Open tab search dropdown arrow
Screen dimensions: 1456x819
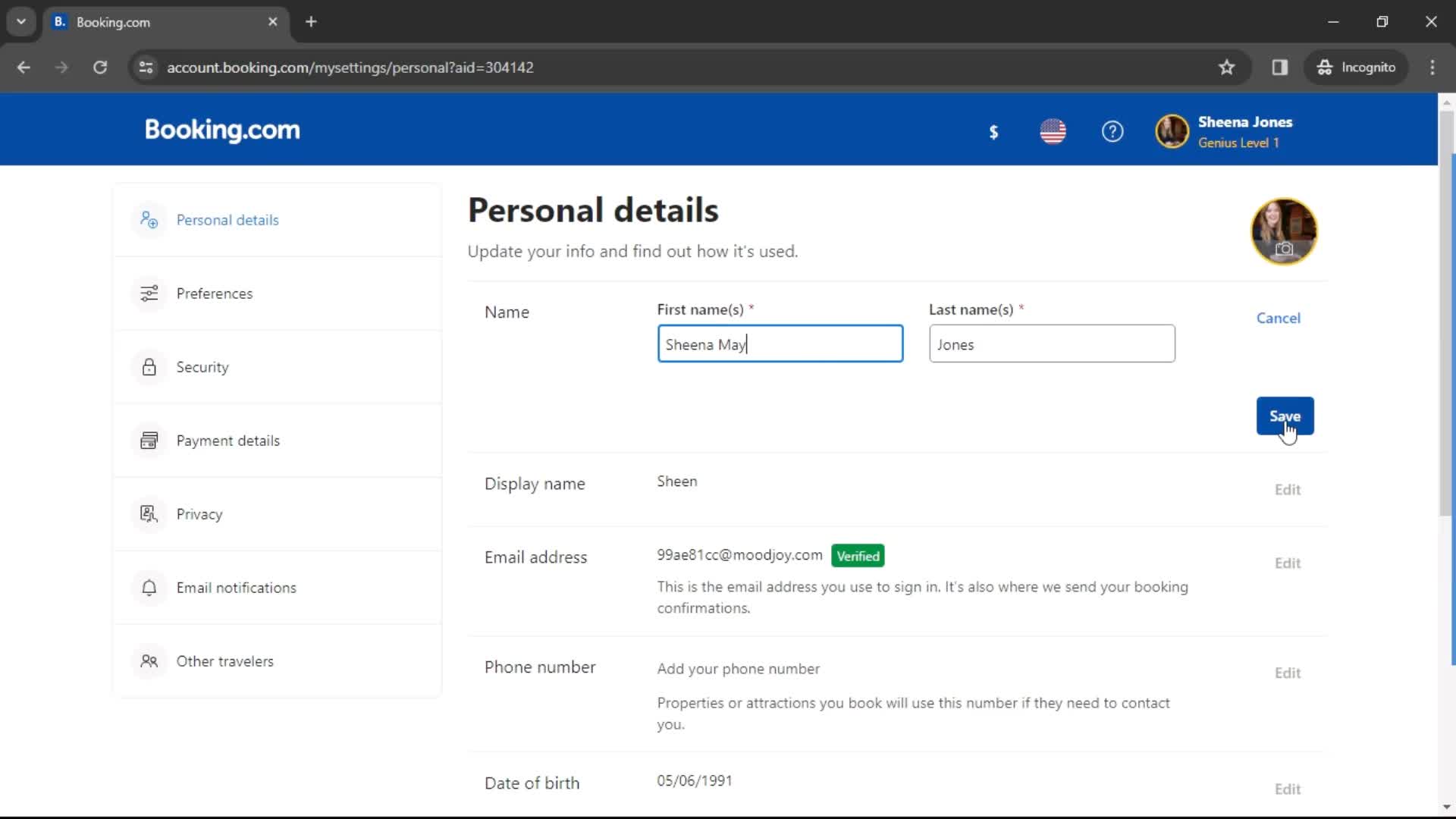21,22
